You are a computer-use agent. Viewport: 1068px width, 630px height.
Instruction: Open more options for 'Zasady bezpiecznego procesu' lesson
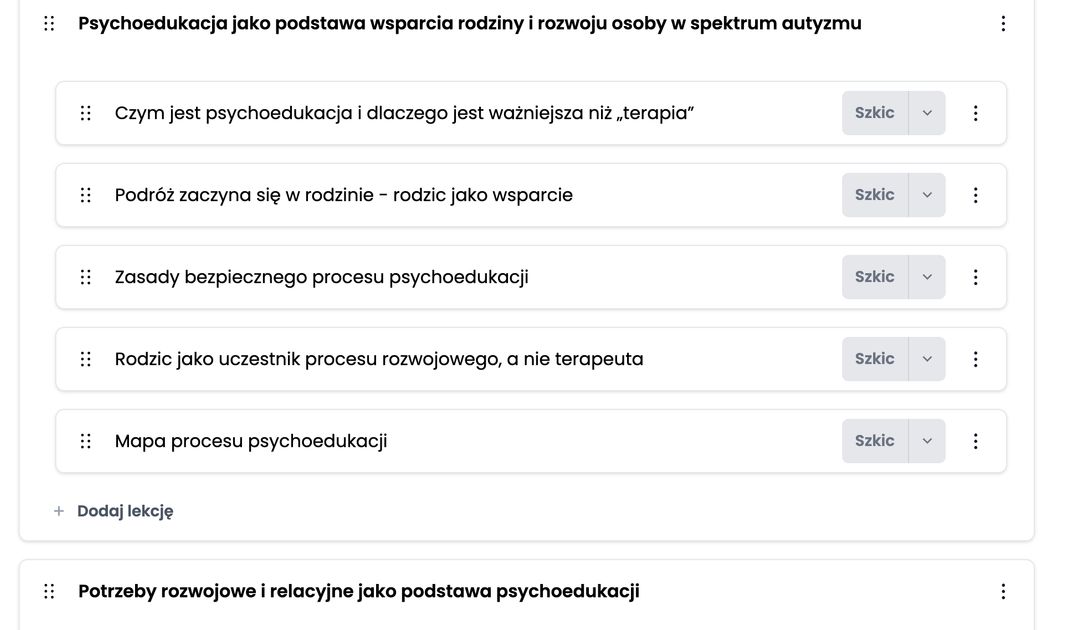(975, 277)
